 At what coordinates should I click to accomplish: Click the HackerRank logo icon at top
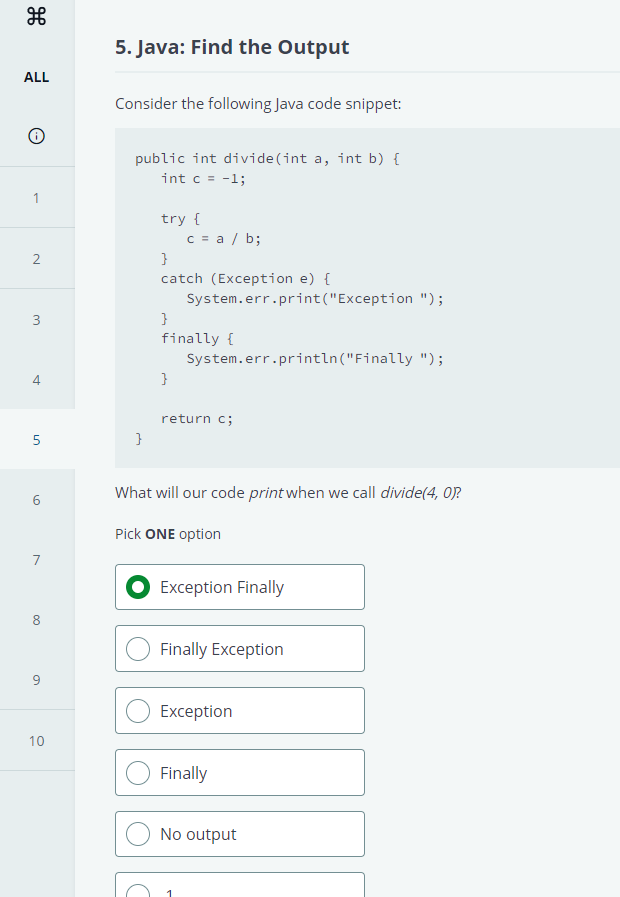pos(37,16)
